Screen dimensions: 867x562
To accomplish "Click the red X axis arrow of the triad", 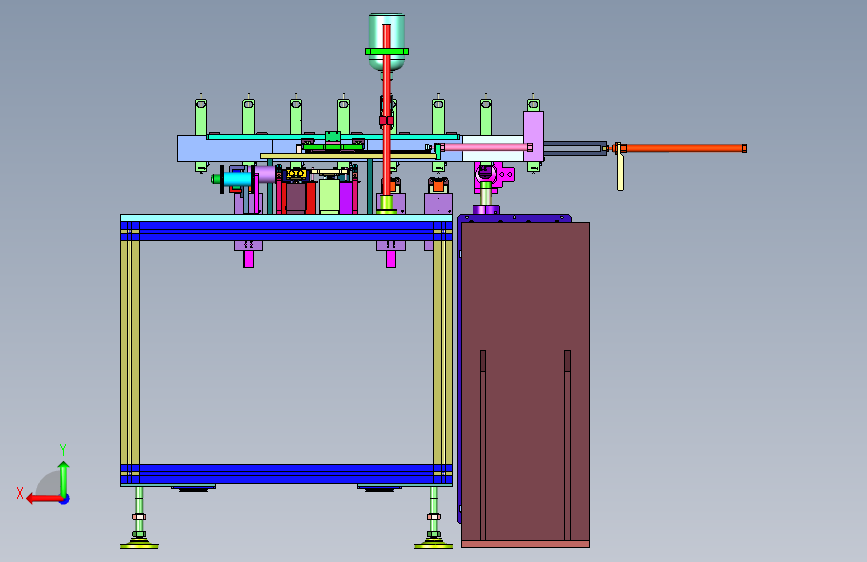I will [x=44, y=499].
